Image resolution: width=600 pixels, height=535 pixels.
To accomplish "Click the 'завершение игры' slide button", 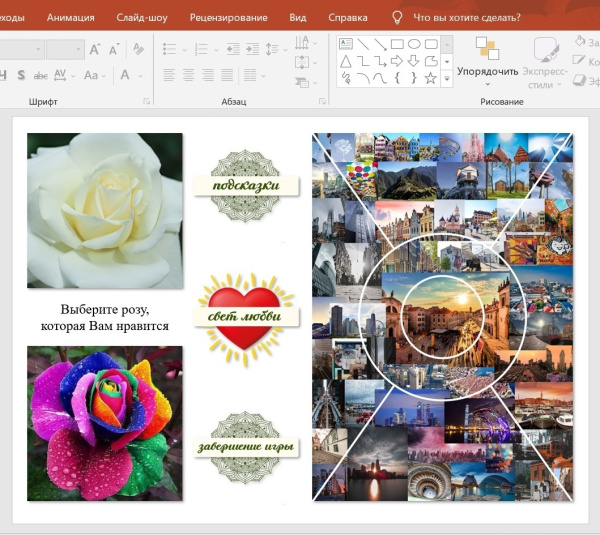I will click(x=246, y=446).
